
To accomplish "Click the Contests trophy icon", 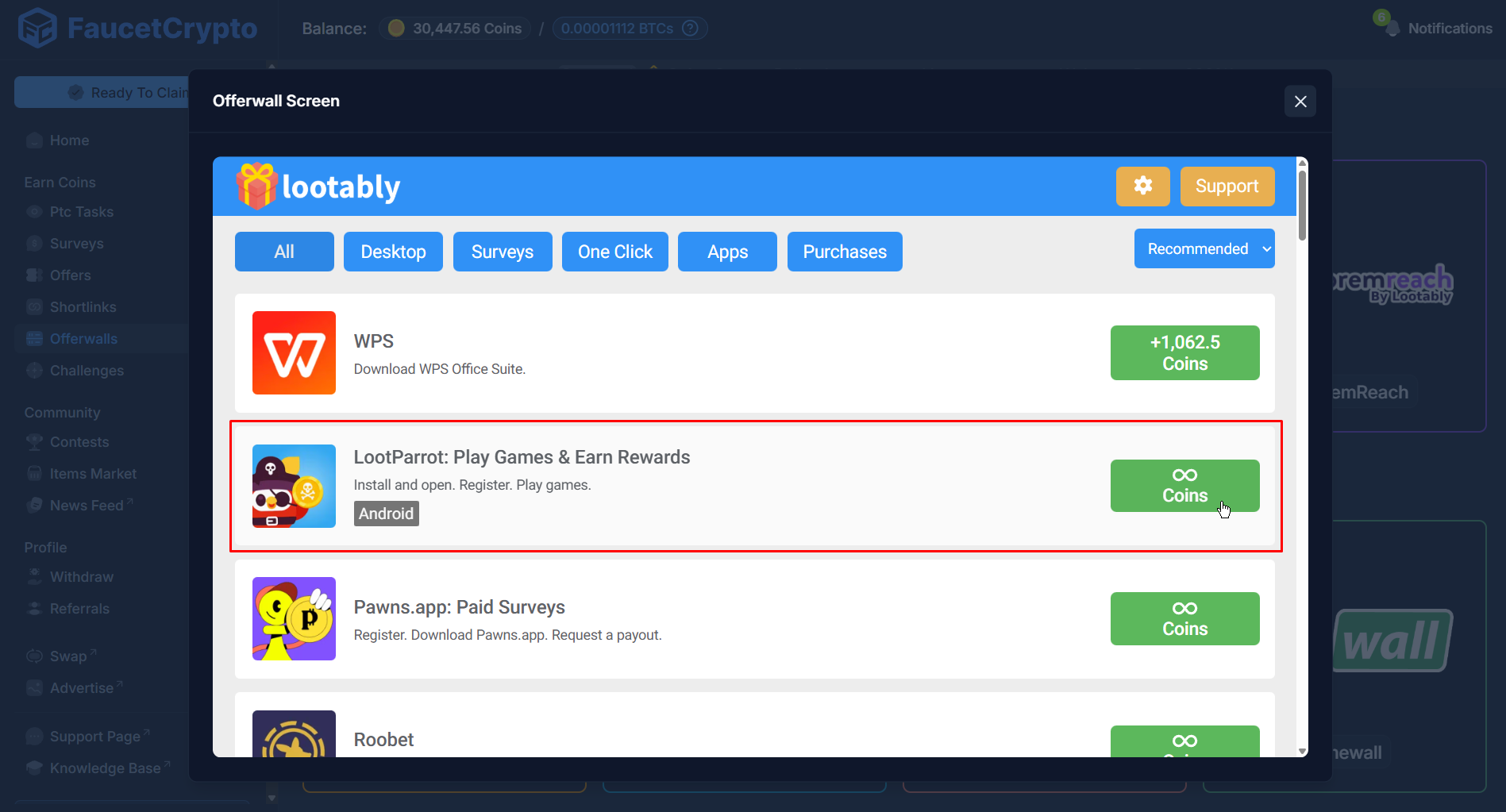I will click(x=34, y=441).
